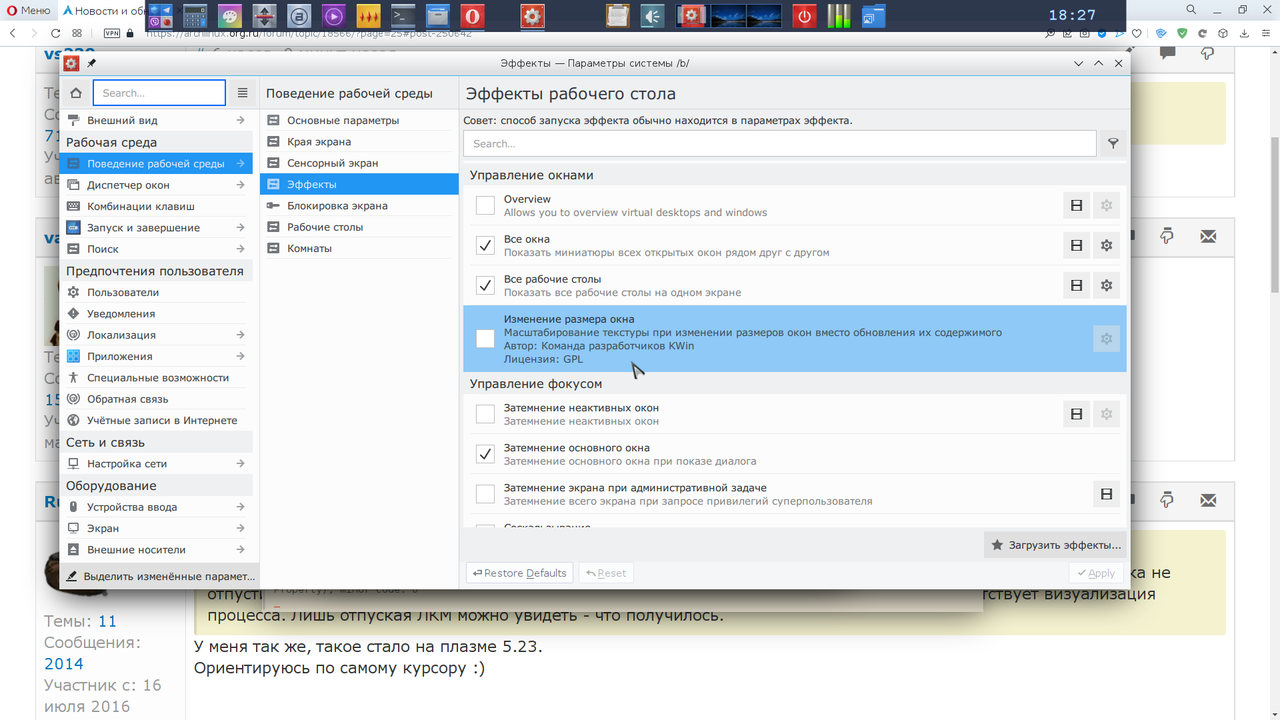Viewport: 1280px width, 720px height.
Task: Enable the Overview effect checkbox
Action: coord(485,205)
